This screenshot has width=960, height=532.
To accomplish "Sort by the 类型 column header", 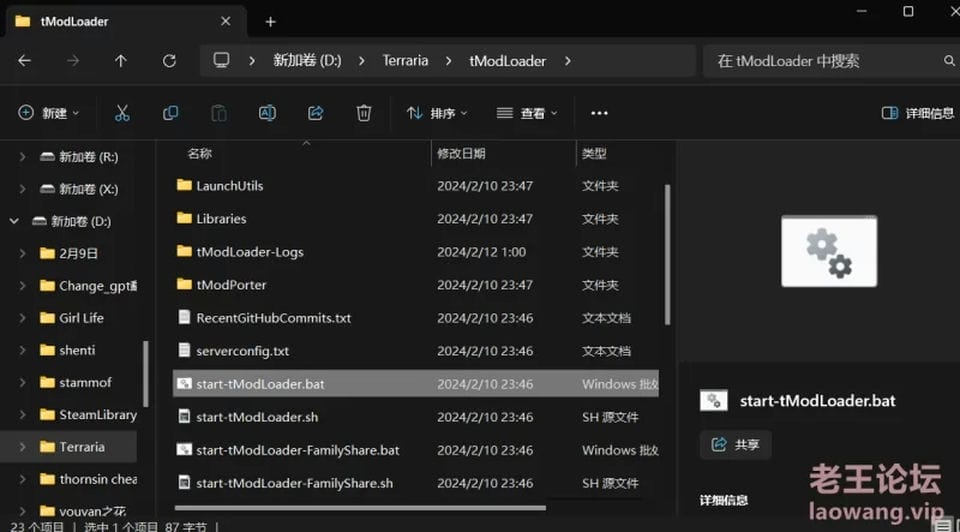I will pos(594,154).
